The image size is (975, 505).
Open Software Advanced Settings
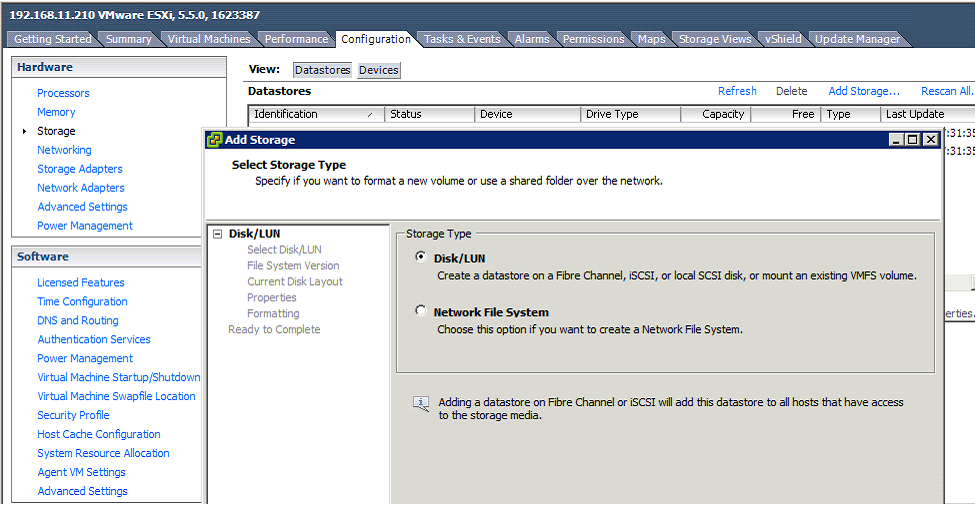(x=82, y=491)
